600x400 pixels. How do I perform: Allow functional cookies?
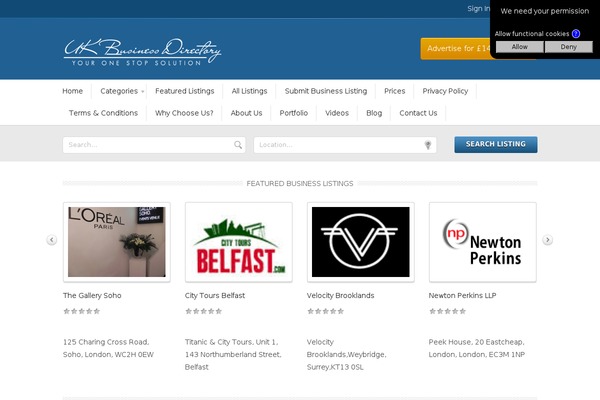tap(519, 47)
